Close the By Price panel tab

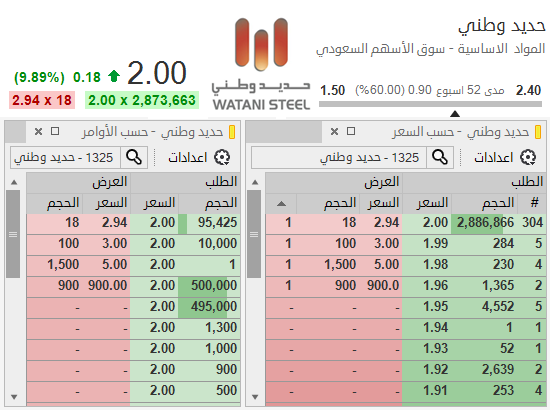click(x=335, y=132)
